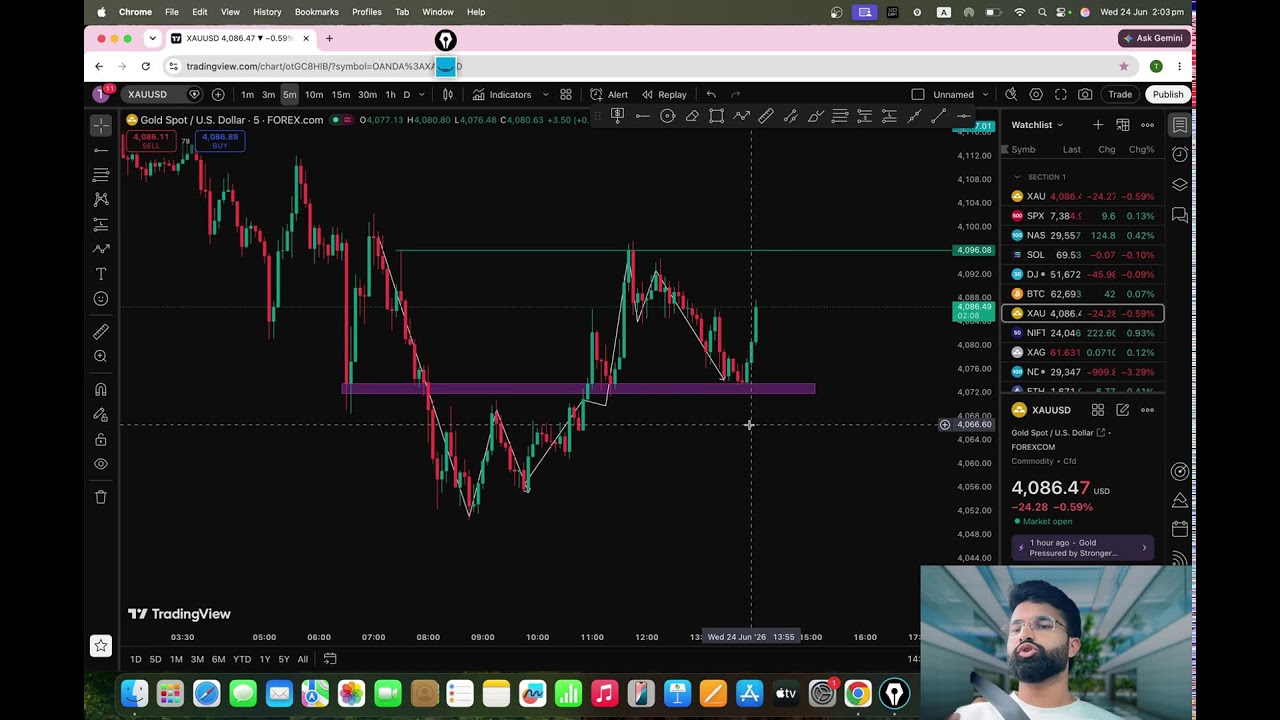The height and width of the screenshot is (720, 1280).
Task: Open indicator templates grid
Action: 566,95
